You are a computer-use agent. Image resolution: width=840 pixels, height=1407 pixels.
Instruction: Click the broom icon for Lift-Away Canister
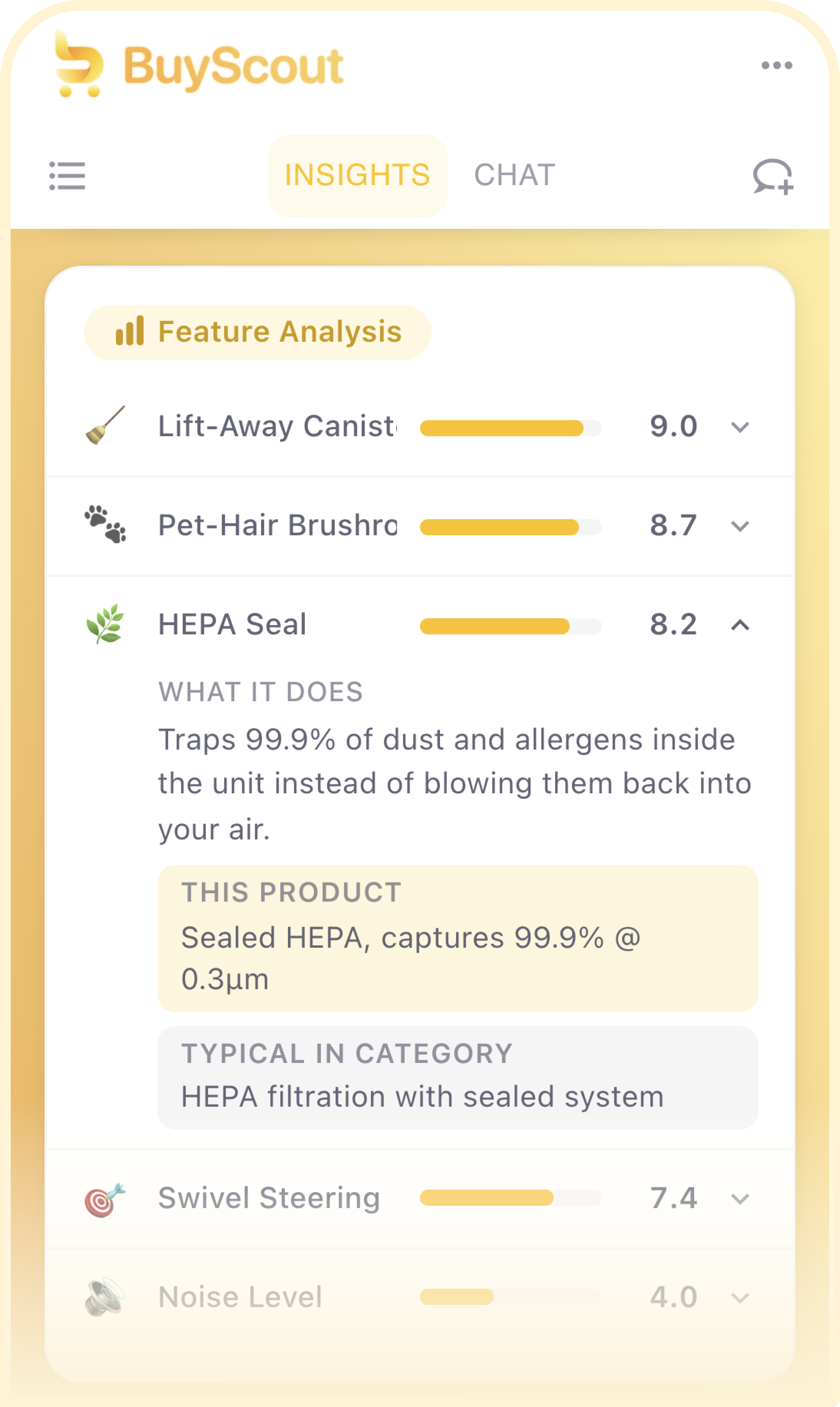coord(105,425)
